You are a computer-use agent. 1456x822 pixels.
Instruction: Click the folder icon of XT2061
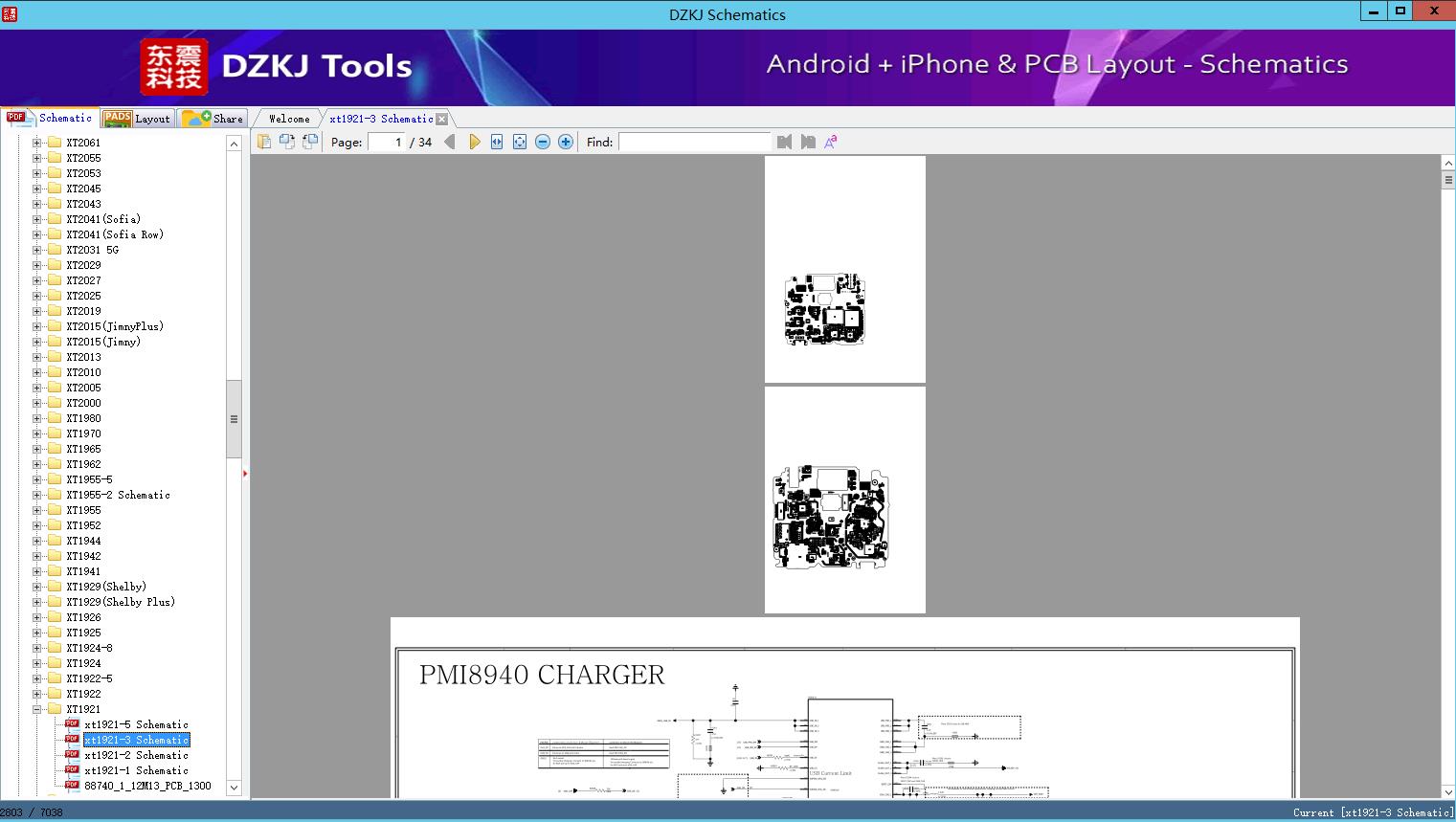pyautogui.click(x=55, y=143)
